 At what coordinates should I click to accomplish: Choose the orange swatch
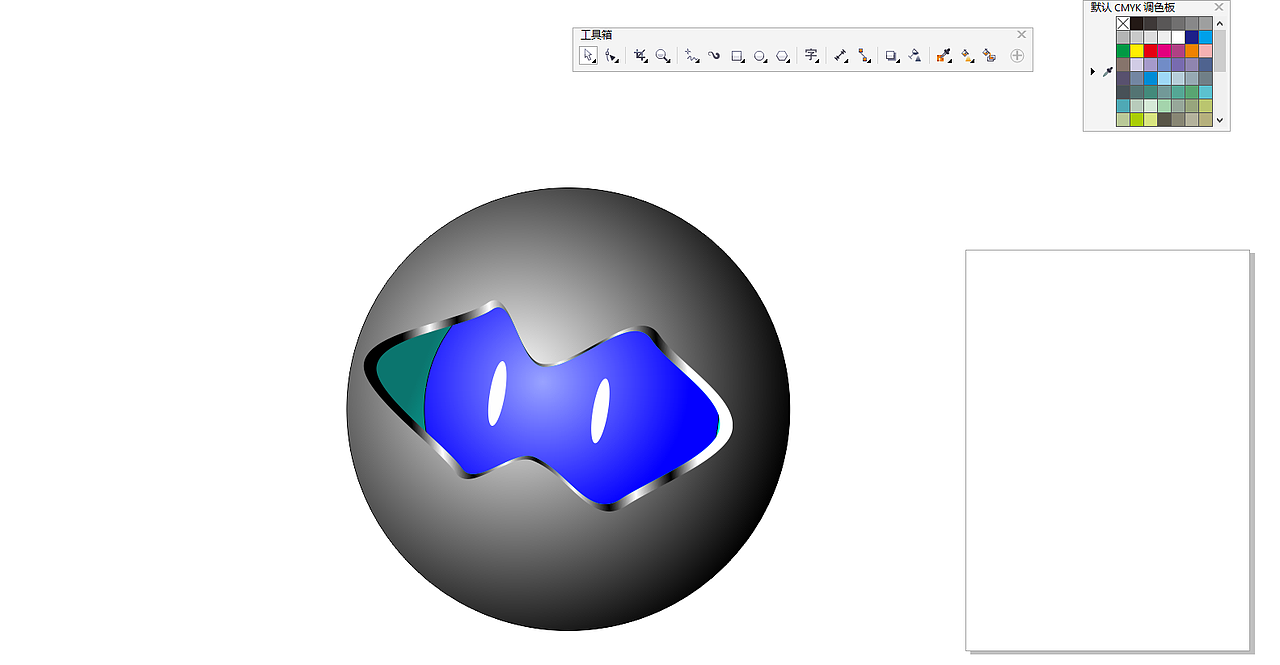pos(1192,51)
